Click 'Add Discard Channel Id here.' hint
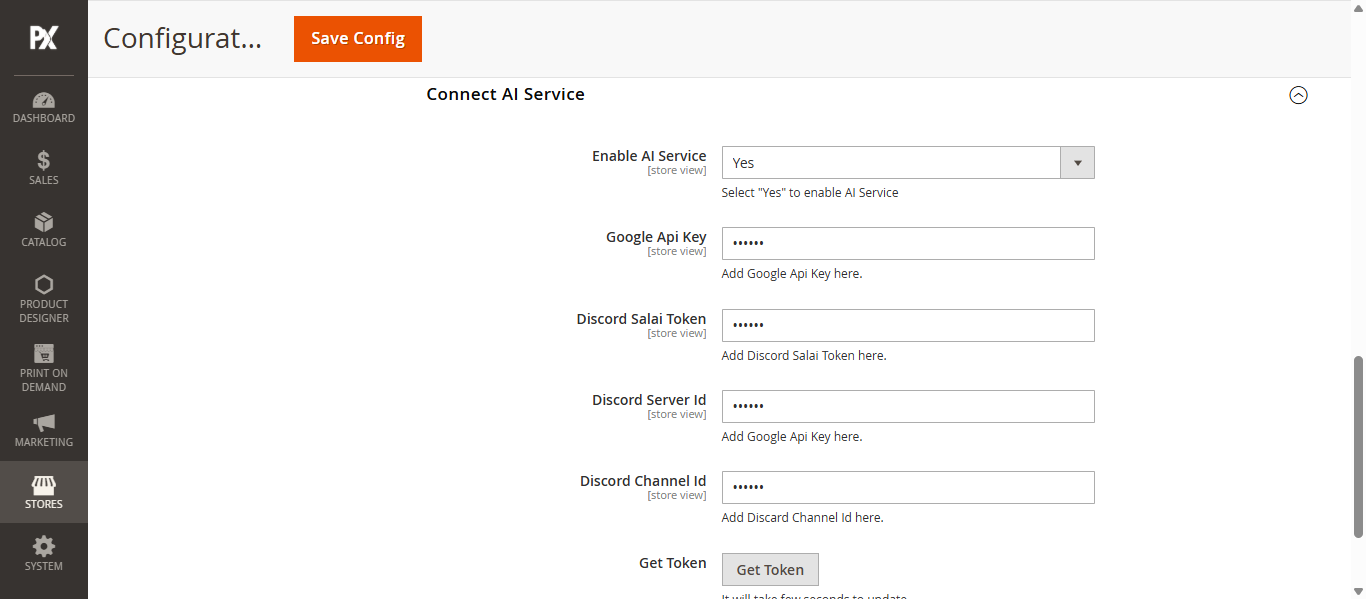Image resolution: width=1366 pixels, height=599 pixels. pos(802,518)
